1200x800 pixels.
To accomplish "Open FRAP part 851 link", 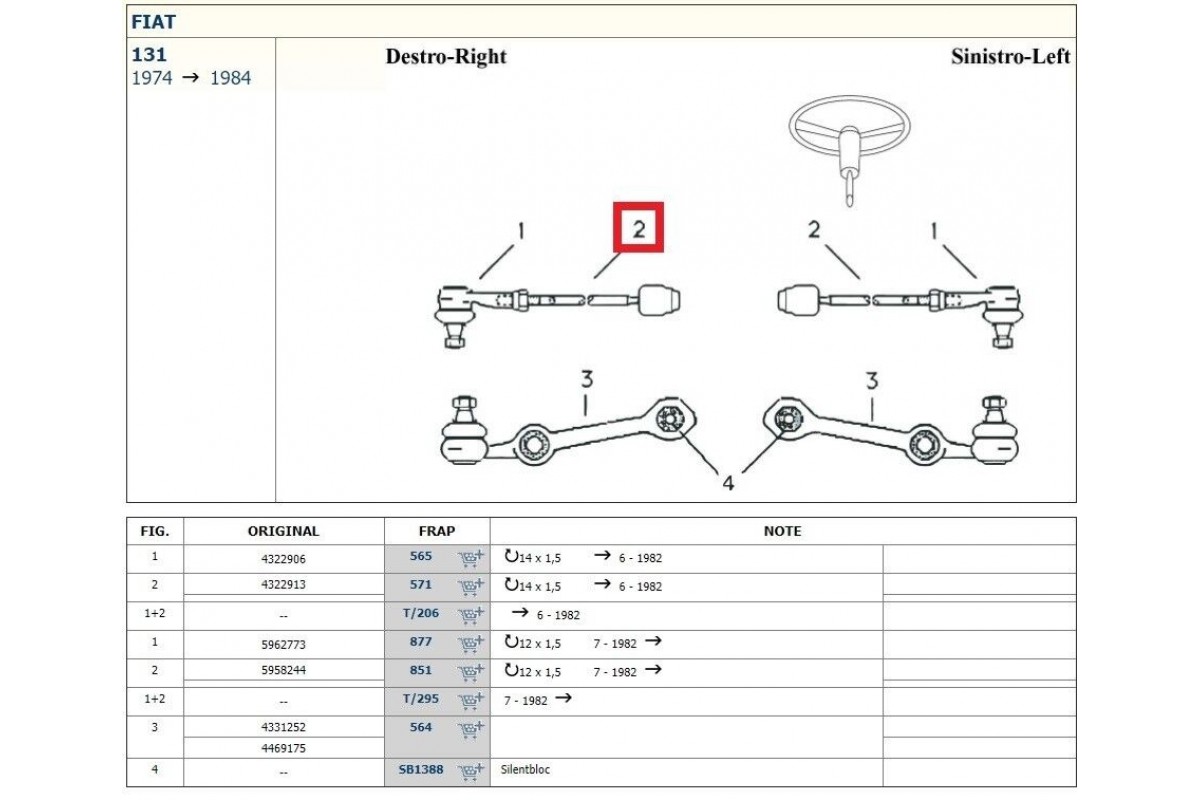I will [421, 670].
